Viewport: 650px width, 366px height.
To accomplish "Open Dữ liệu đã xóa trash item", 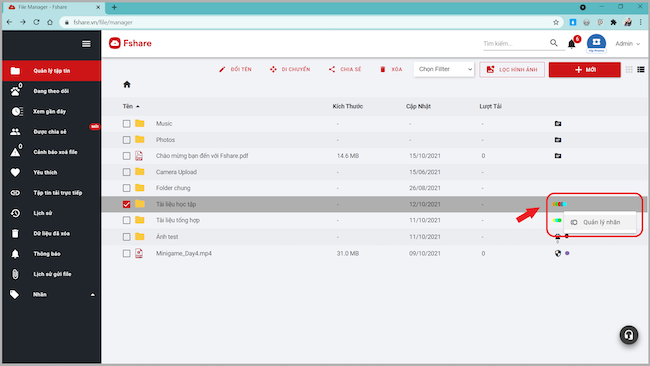I will pos(51,233).
